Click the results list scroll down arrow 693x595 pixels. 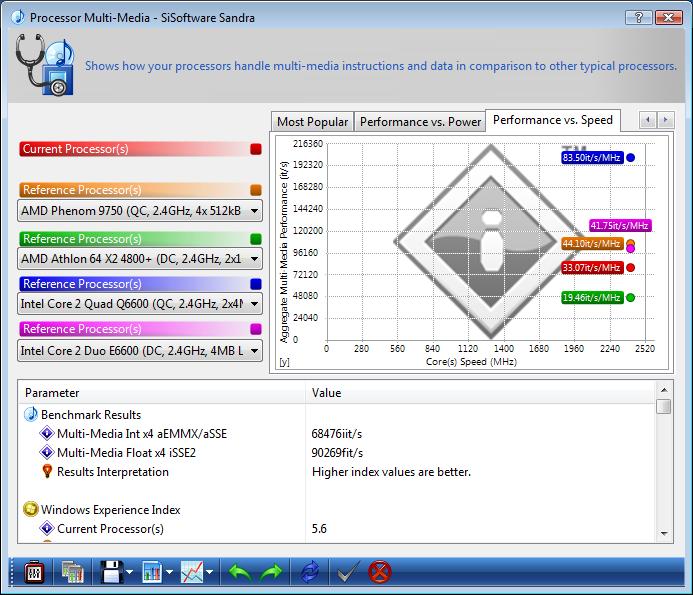(x=664, y=534)
